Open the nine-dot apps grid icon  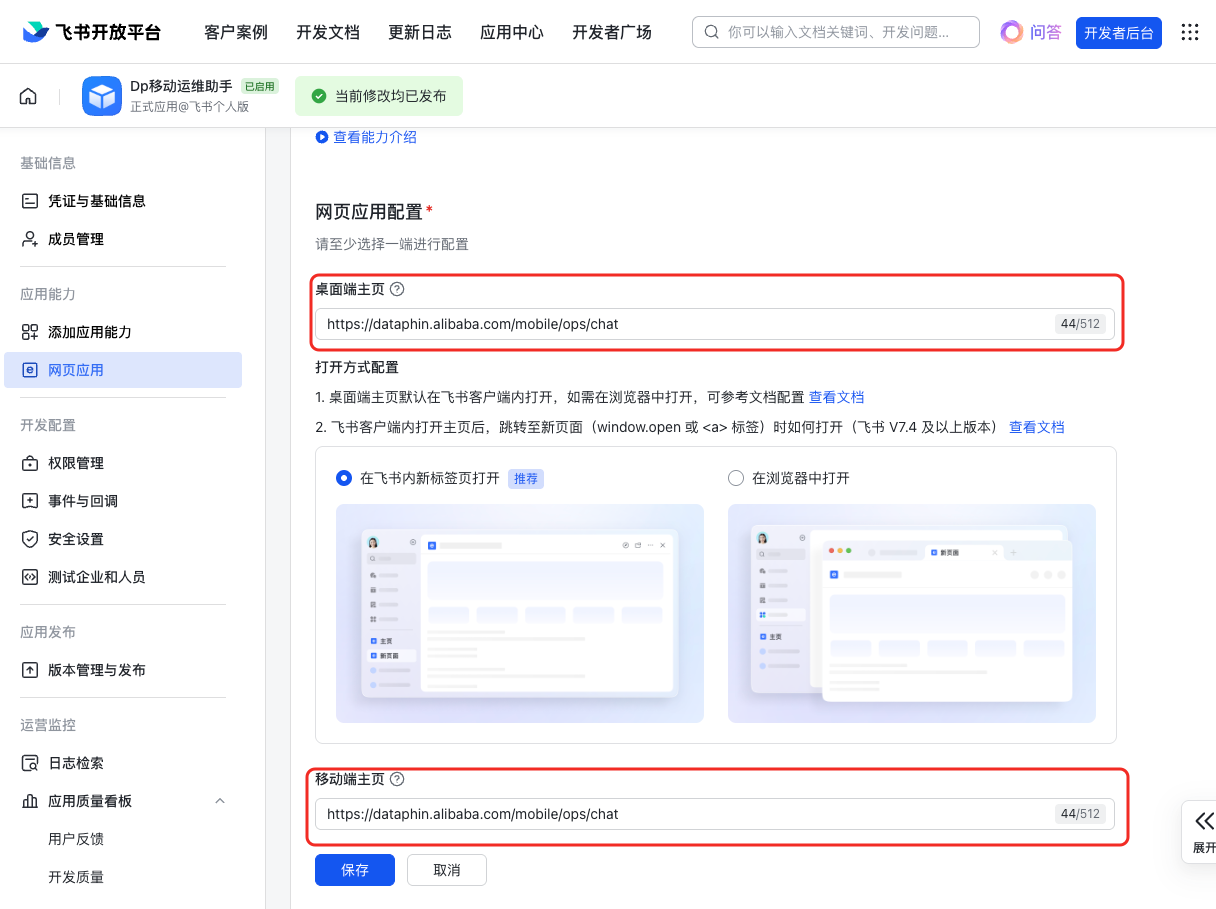[x=1190, y=32]
